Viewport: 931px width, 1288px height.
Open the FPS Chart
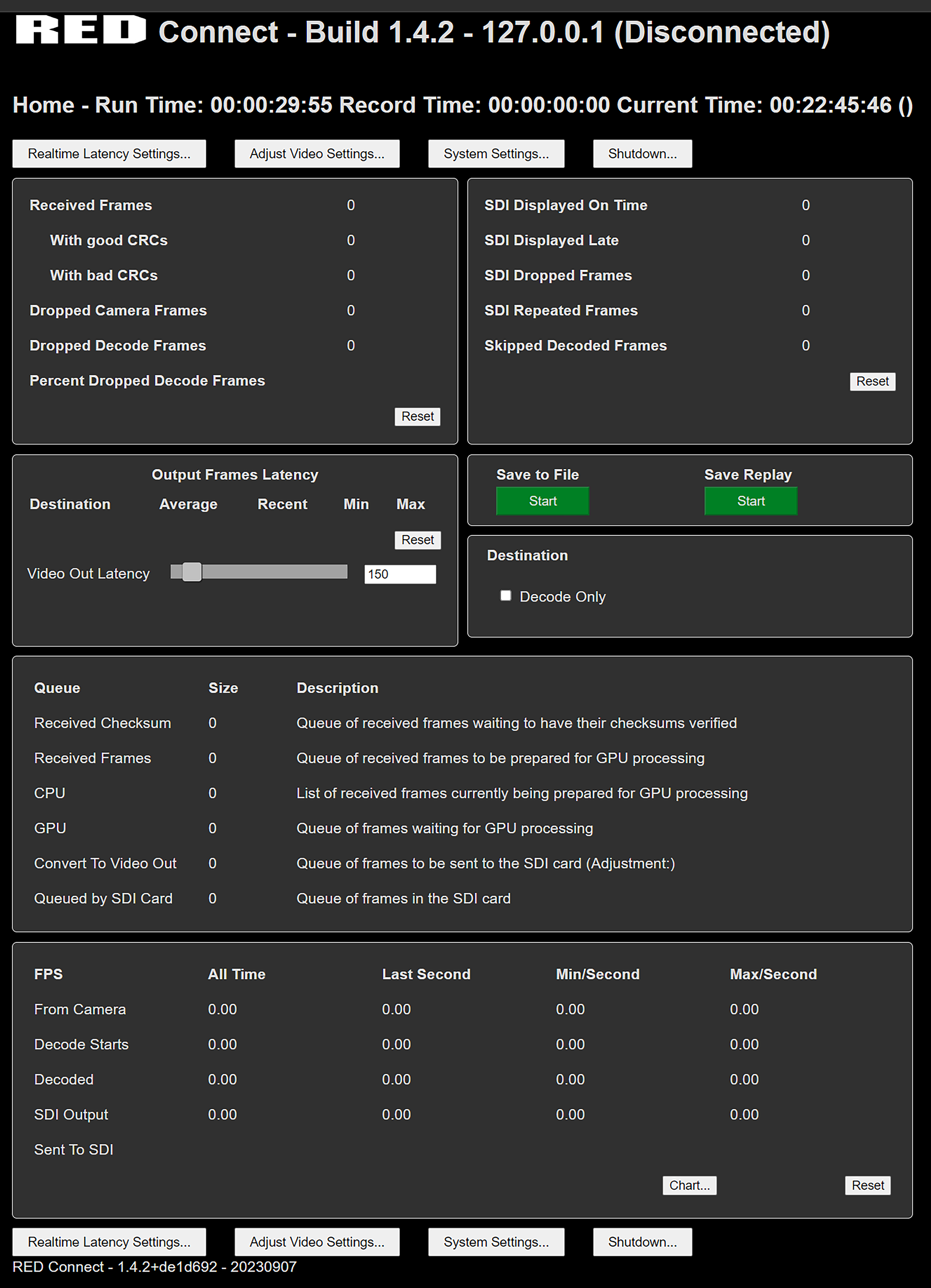(x=690, y=1185)
